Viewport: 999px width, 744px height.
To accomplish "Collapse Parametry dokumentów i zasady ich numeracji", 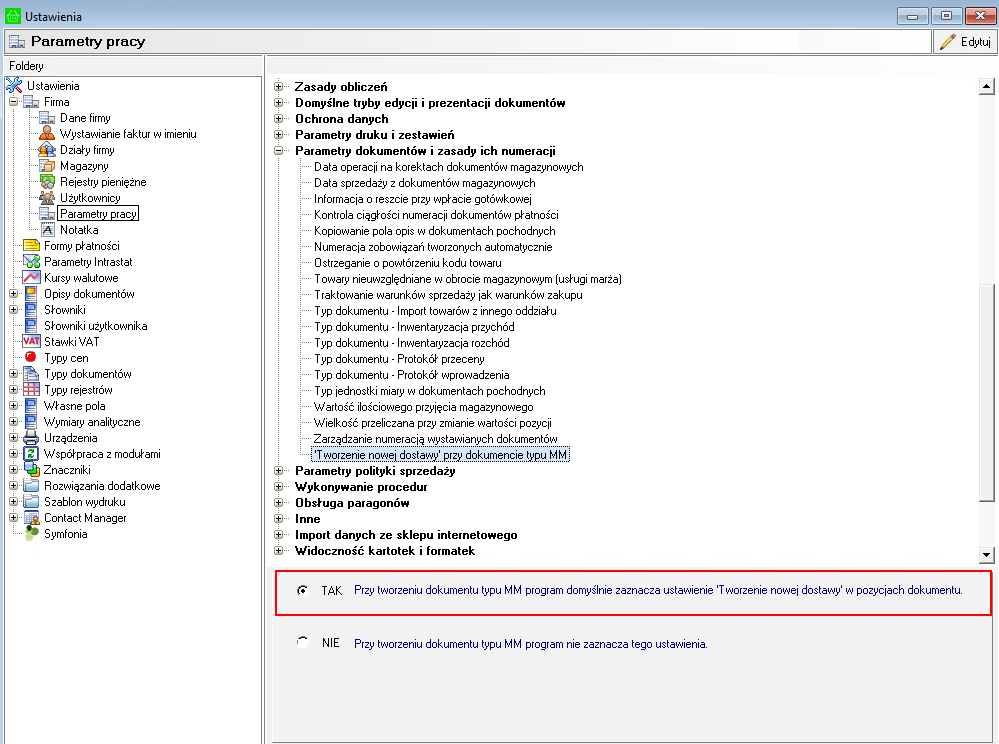I will [x=279, y=151].
